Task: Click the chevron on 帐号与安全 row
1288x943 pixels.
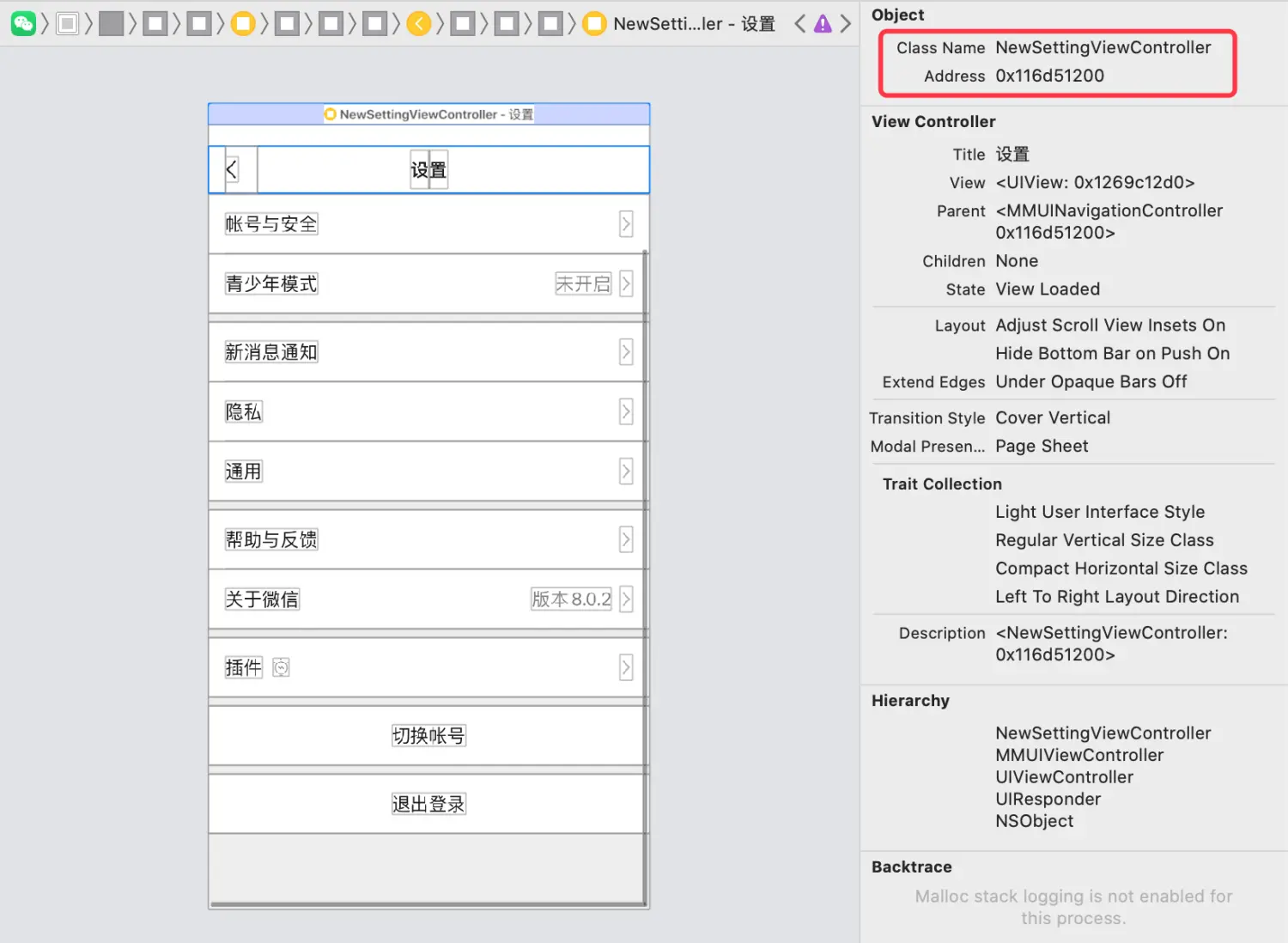Action: click(626, 224)
